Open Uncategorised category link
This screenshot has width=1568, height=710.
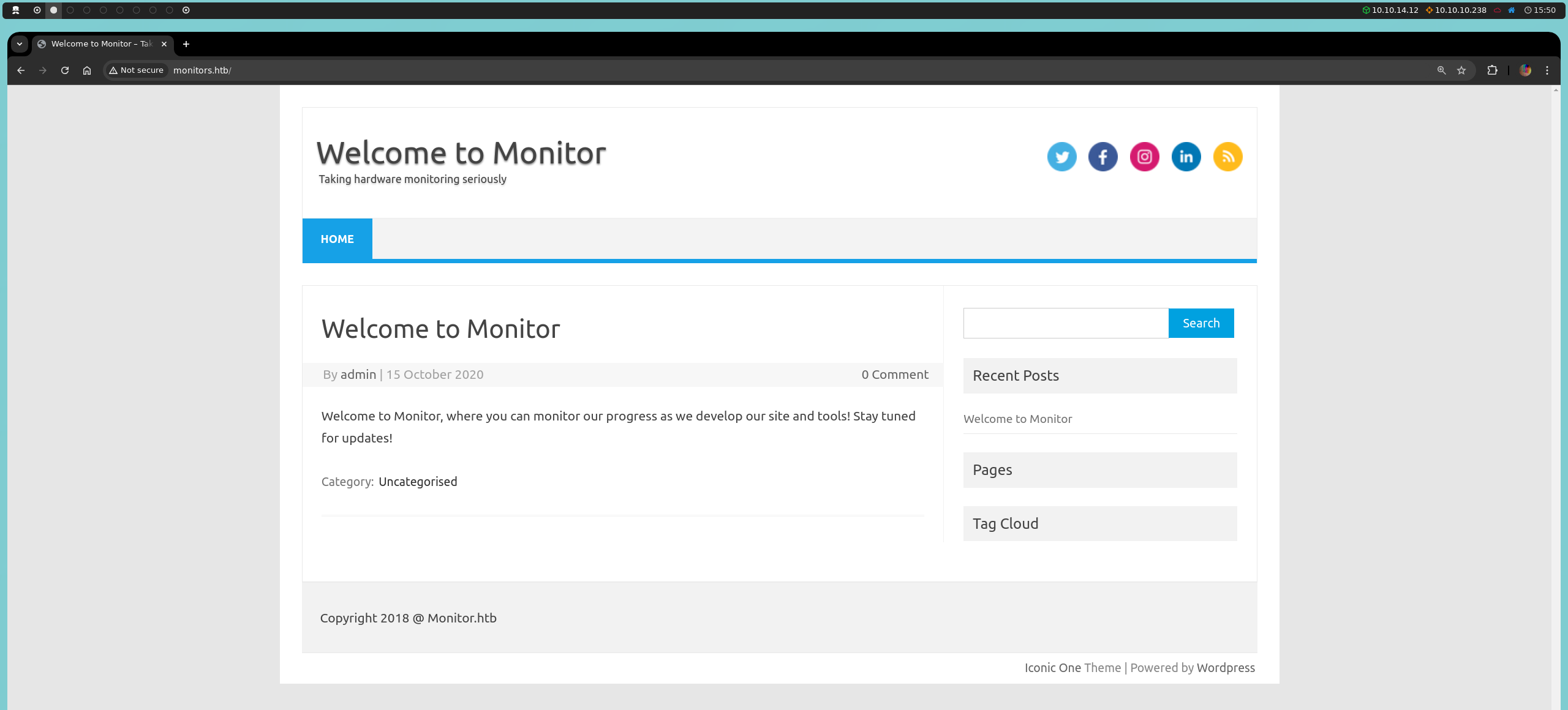[418, 482]
